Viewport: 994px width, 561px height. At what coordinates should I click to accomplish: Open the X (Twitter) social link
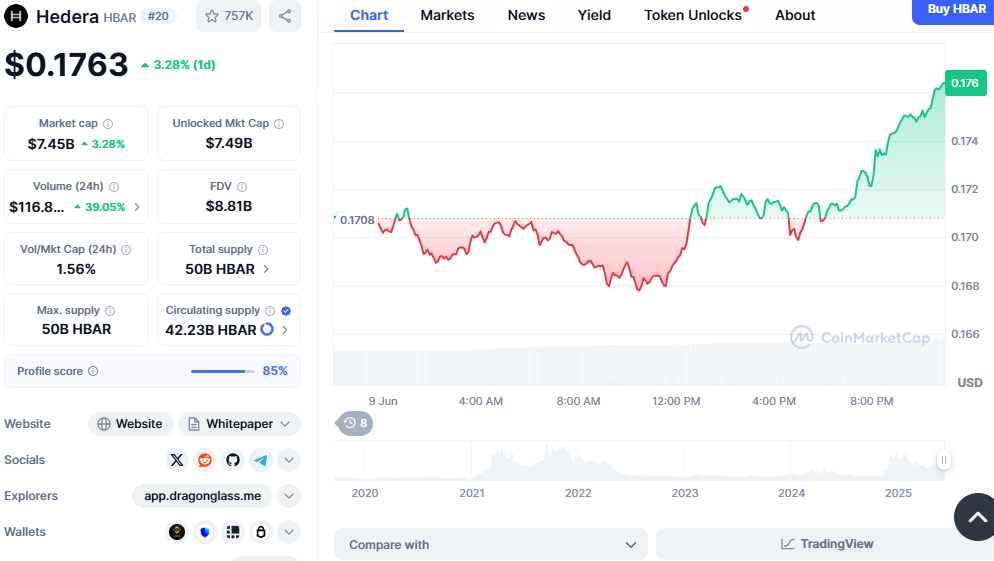point(177,460)
